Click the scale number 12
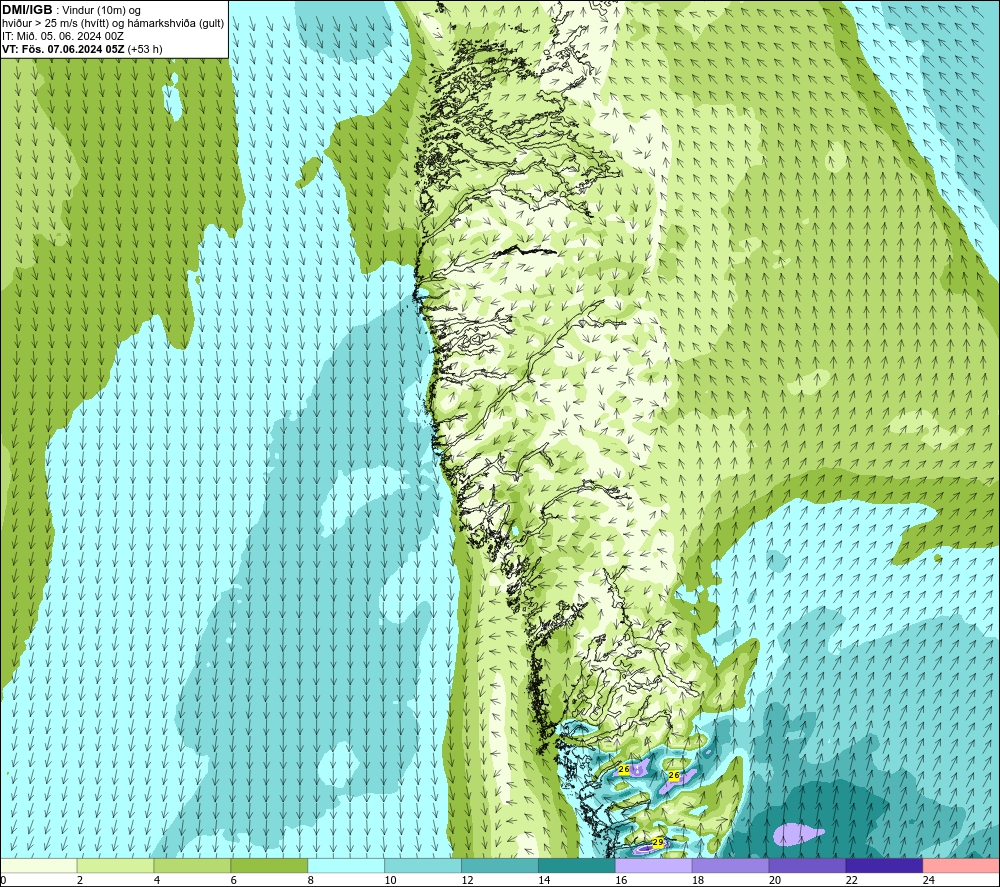The image size is (1000, 887). coord(467,880)
